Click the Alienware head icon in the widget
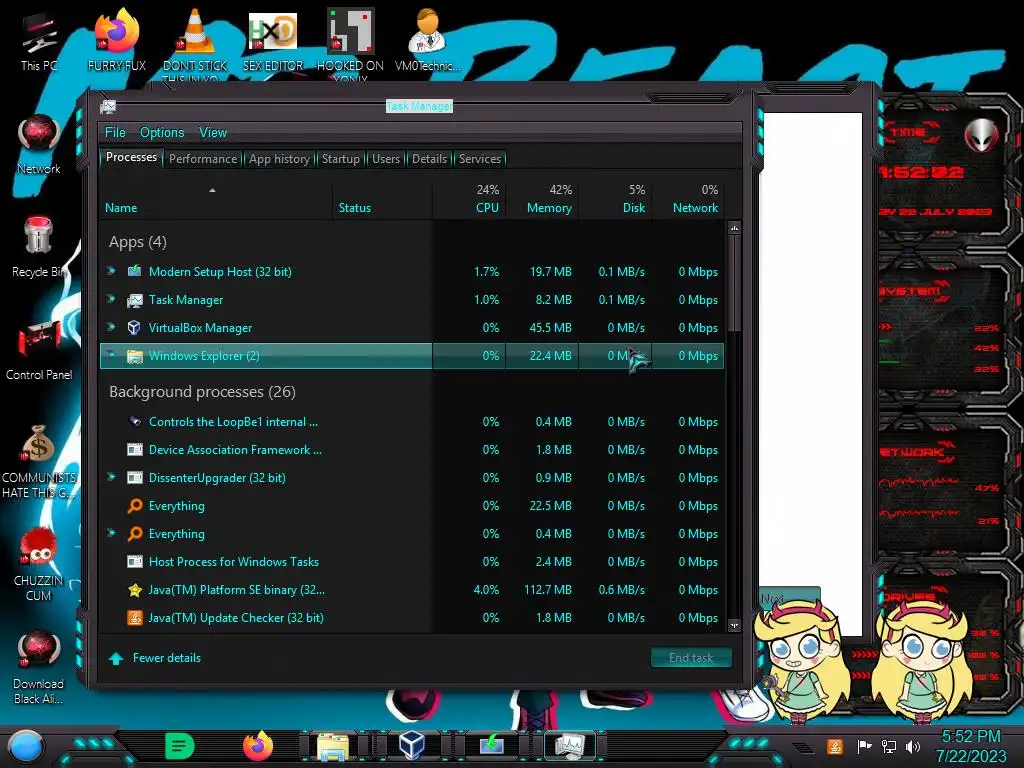The height and width of the screenshot is (768, 1024). [982, 135]
